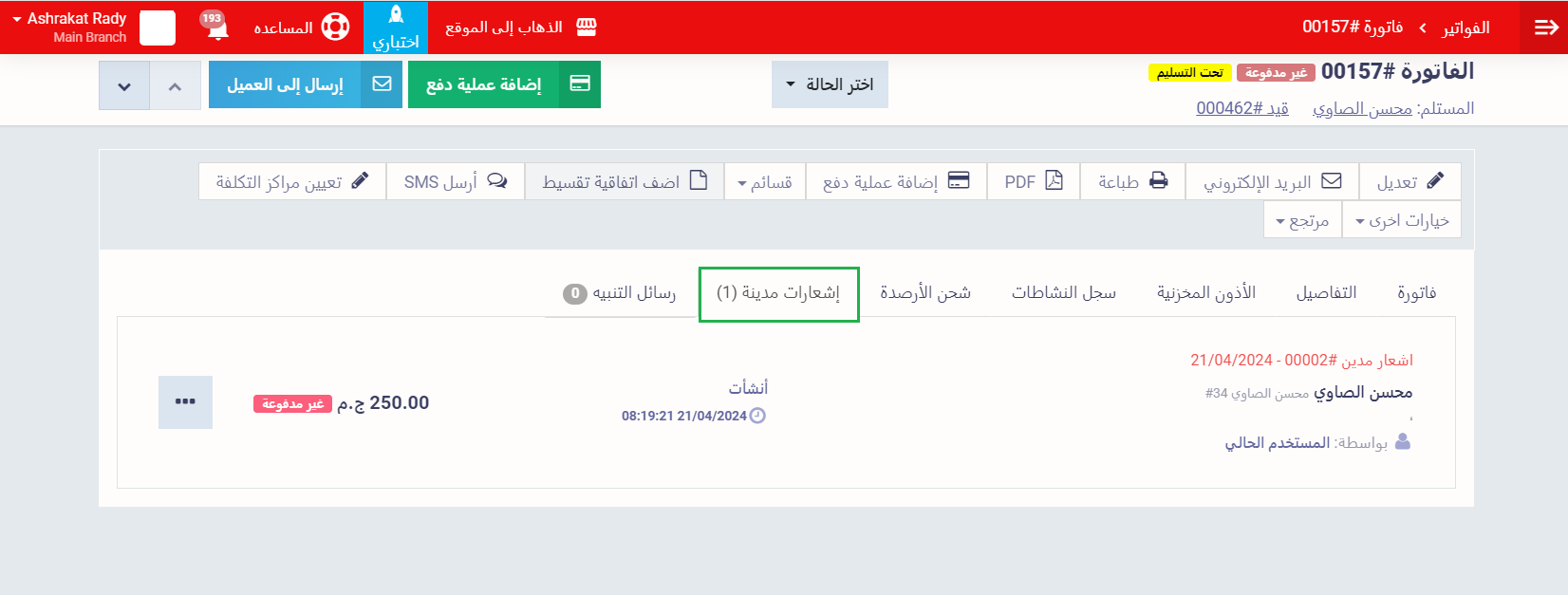Expand the Choose Status dropdown
Image resolution: width=1568 pixels, height=595 pixels.
click(830, 84)
